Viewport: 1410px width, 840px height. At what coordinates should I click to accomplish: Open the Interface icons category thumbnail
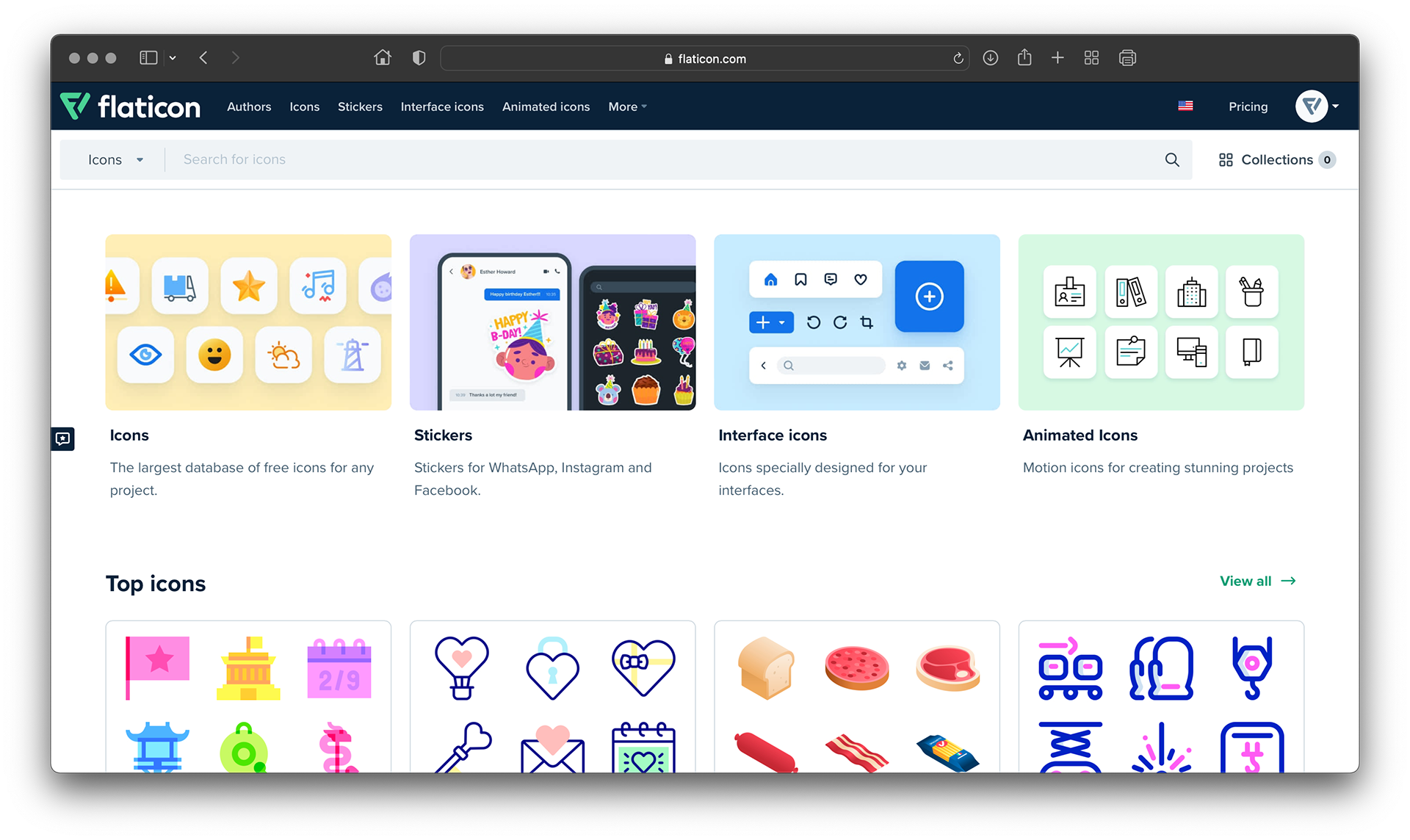point(857,322)
